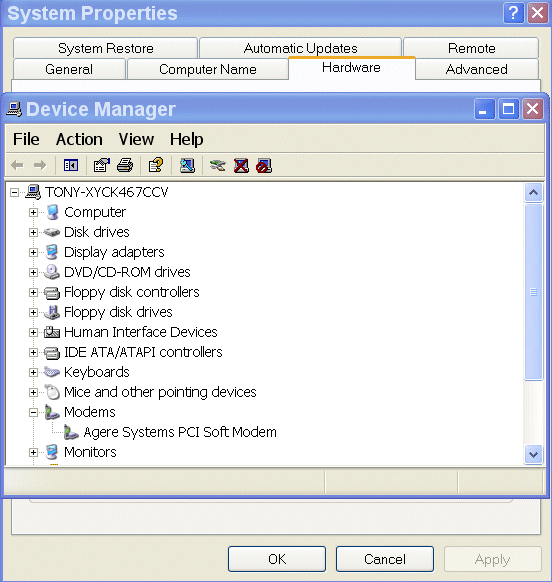Click the OK button
This screenshot has height=582, width=552.
(x=277, y=559)
